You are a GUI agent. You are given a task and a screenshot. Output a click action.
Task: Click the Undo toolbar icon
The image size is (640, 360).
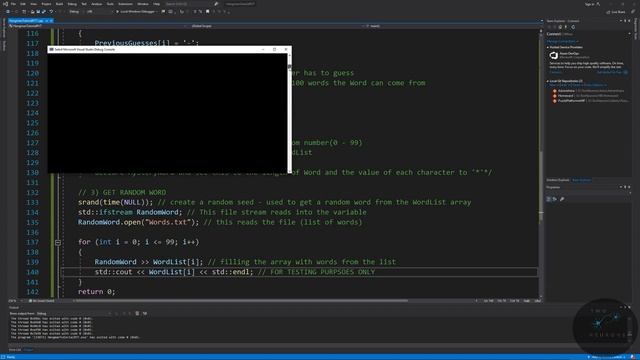[x=51, y=11]
